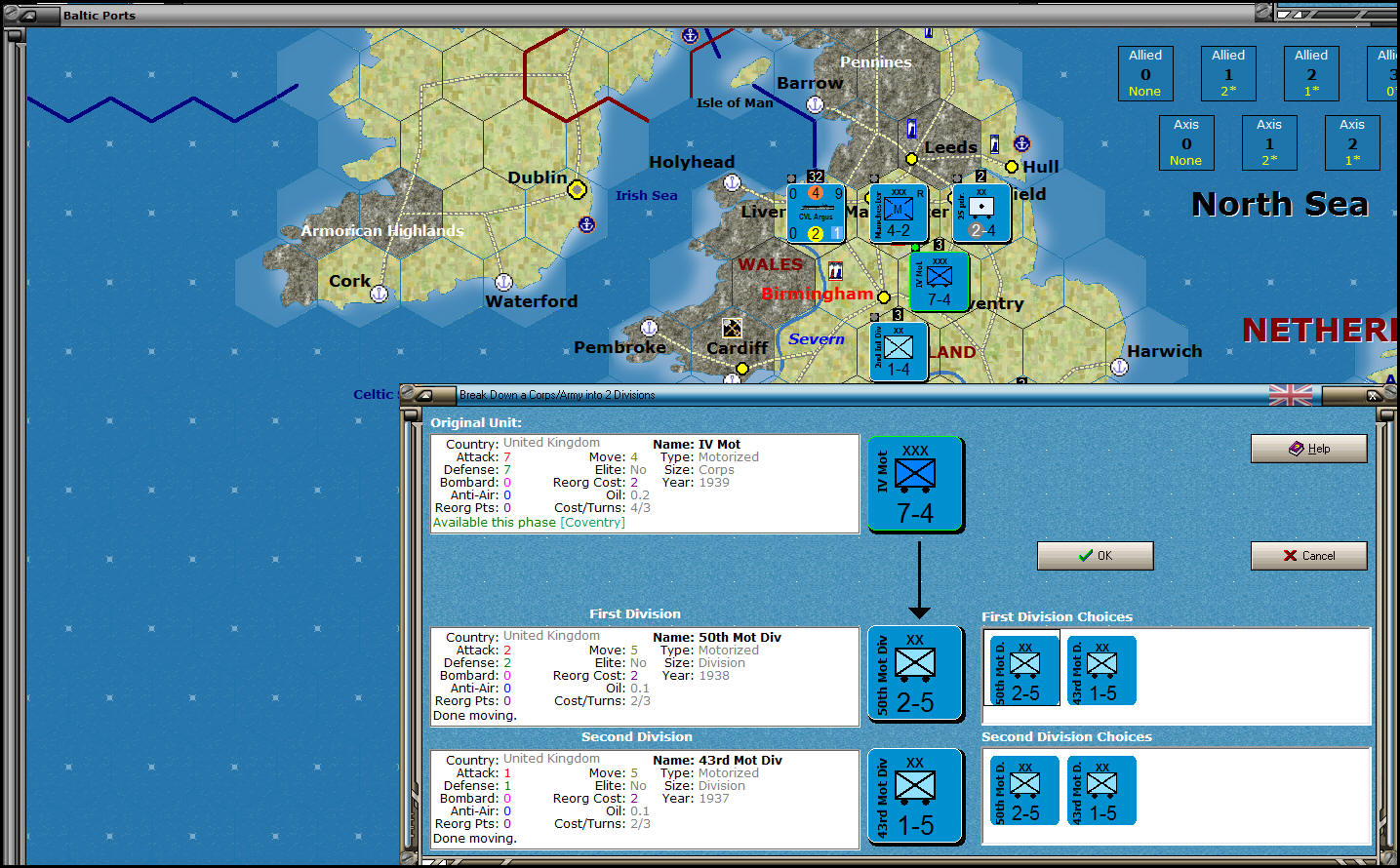Click the Baltic Ports window title icon
This screenshot has width=1400, height=868.
[30, 15]
